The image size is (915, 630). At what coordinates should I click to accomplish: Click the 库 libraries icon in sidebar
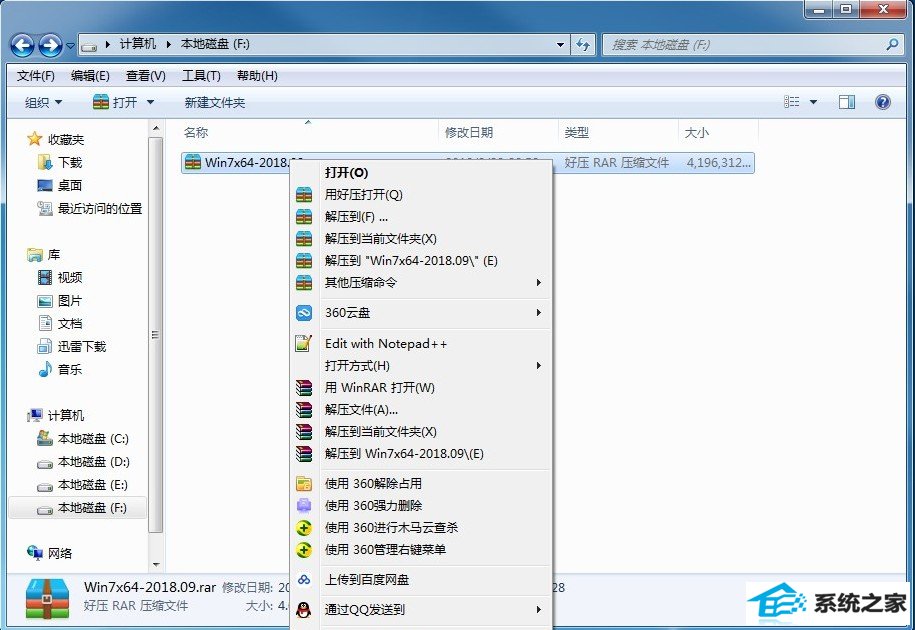[x=34, y=254]
